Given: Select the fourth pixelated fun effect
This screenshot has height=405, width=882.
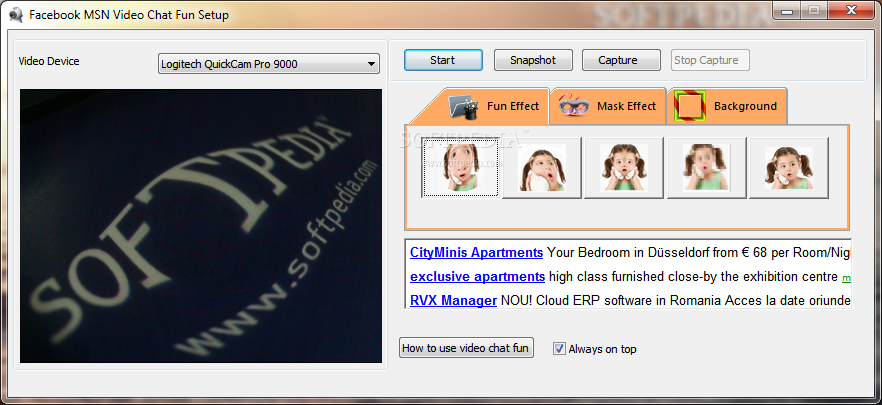Looking at the screenshot, I should coord(706,167).
